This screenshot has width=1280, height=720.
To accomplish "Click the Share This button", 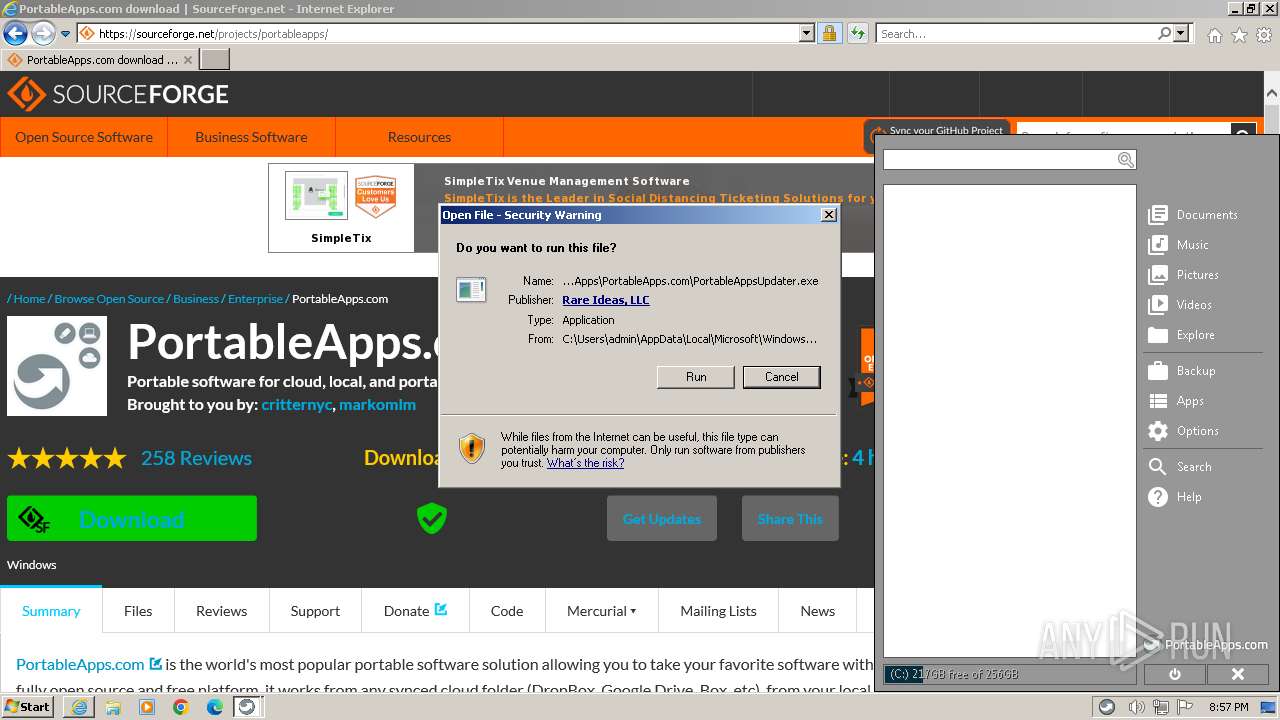I will 790,518.
